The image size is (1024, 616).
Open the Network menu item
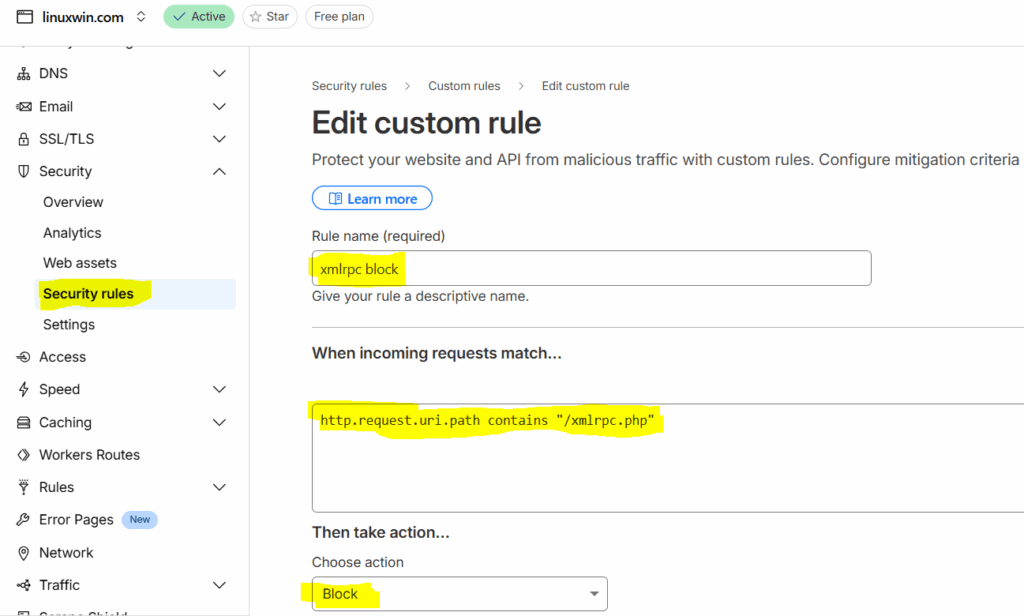click(x=67, y=553)
